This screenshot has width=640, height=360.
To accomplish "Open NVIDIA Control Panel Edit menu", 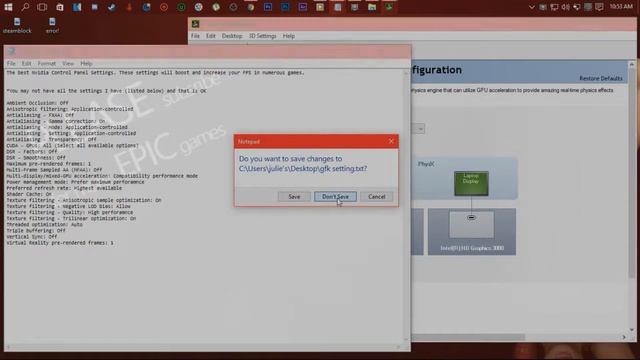I will (x=211, y=36).
